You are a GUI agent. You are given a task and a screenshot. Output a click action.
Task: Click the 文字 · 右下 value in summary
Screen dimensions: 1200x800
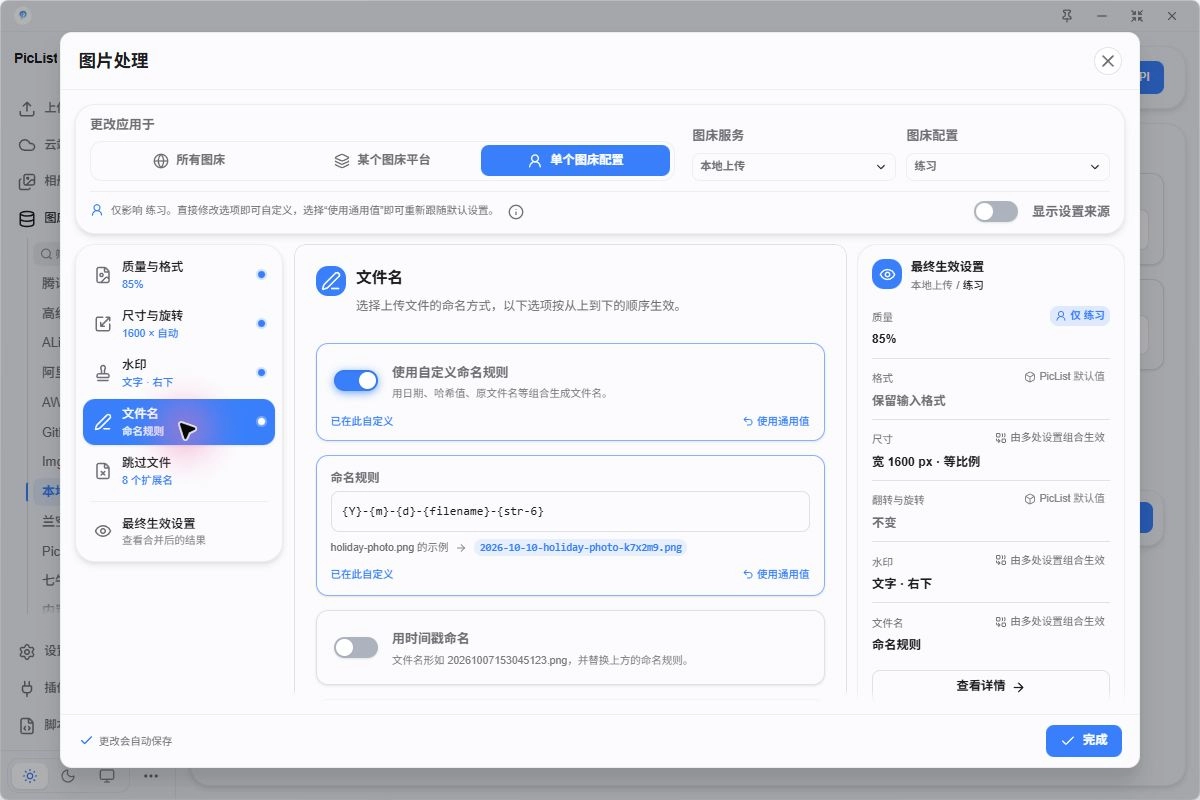click(x=902, y=583)
